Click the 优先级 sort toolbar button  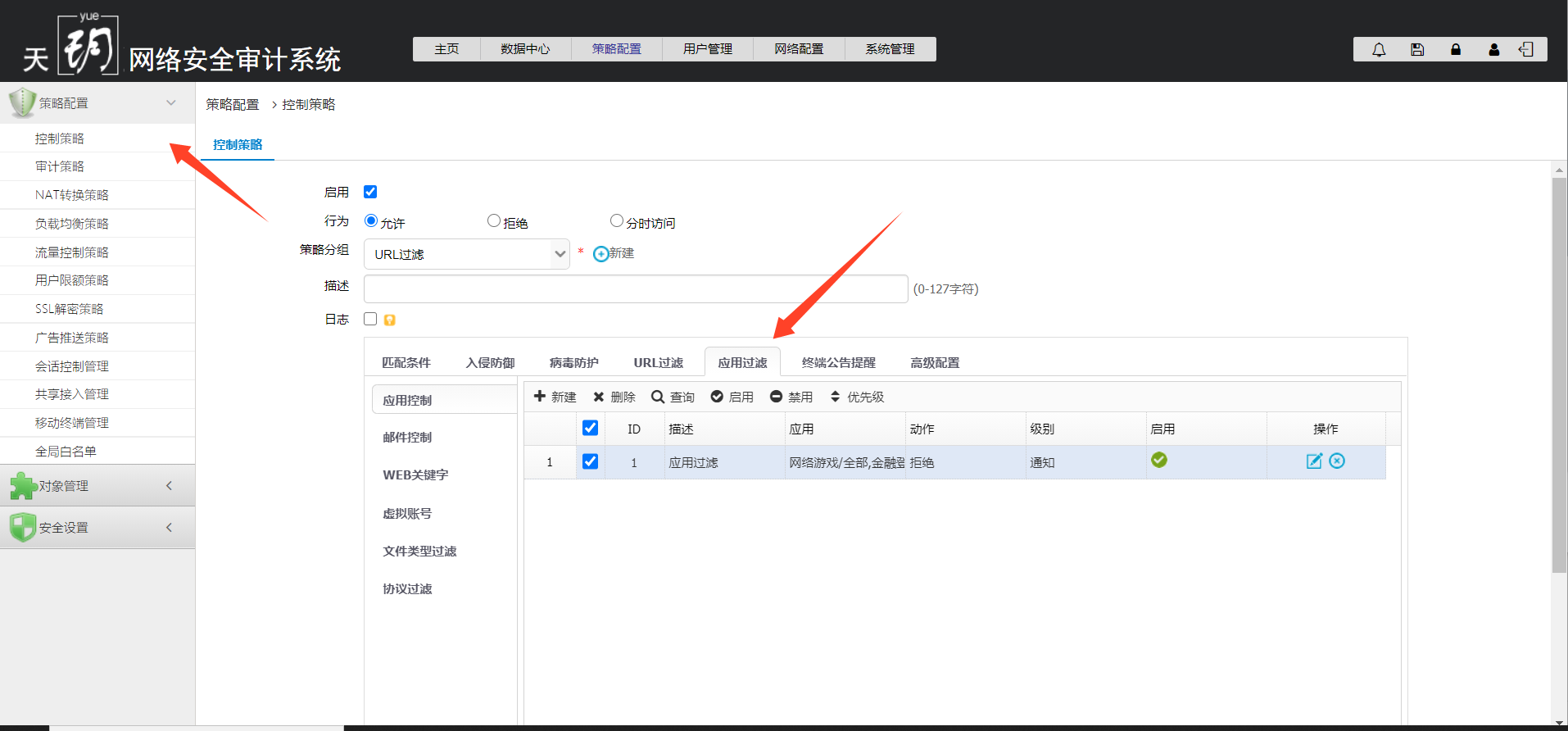point(857,397)
